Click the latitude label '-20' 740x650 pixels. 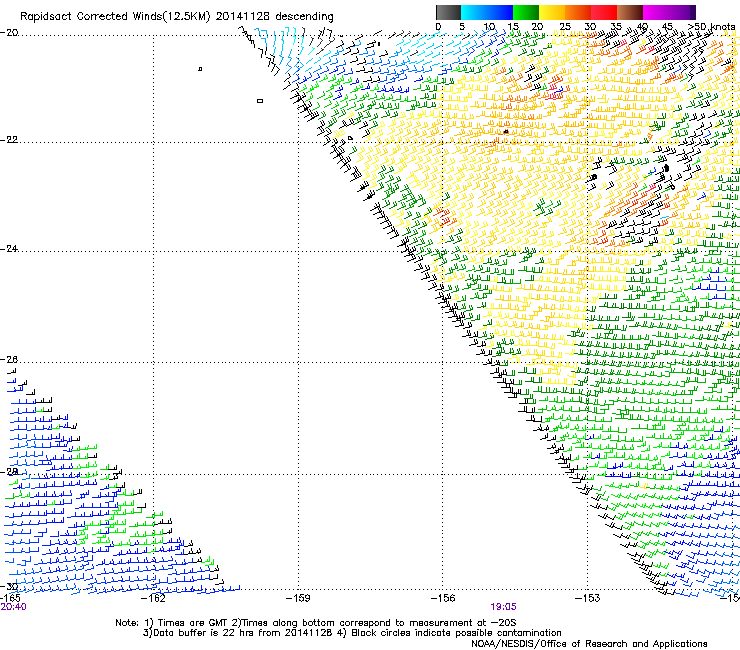pos(9,33)
